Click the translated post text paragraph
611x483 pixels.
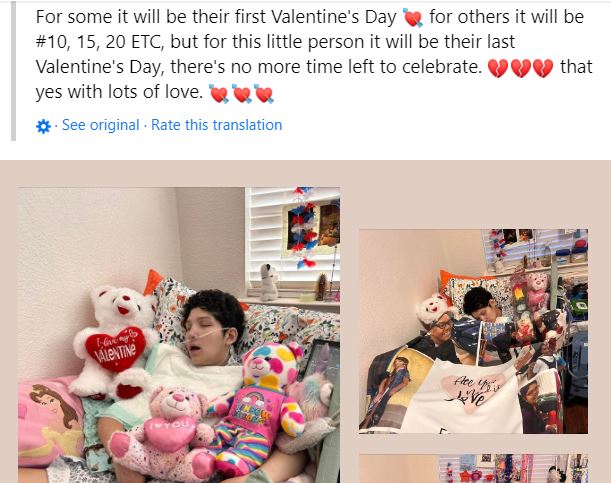pyautogui.click(x=314, y=54)
